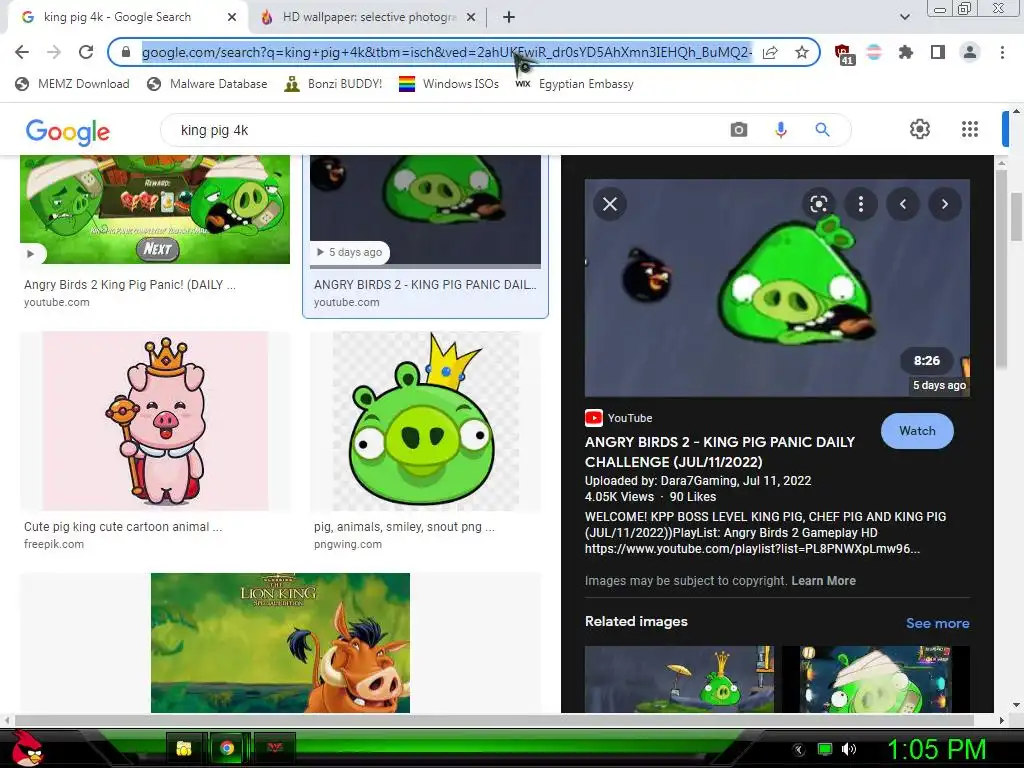
Task: Click the 1:05 PM taskbar clock
Action: click(936, 750)
